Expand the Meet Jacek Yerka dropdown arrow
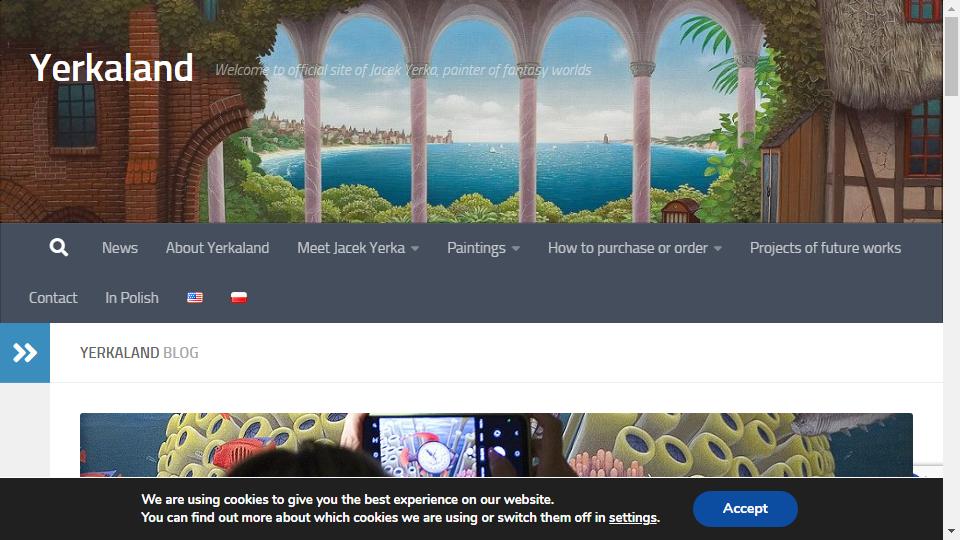Image resolution: width=960 pixels, height=540 pixels. (415, 249)
